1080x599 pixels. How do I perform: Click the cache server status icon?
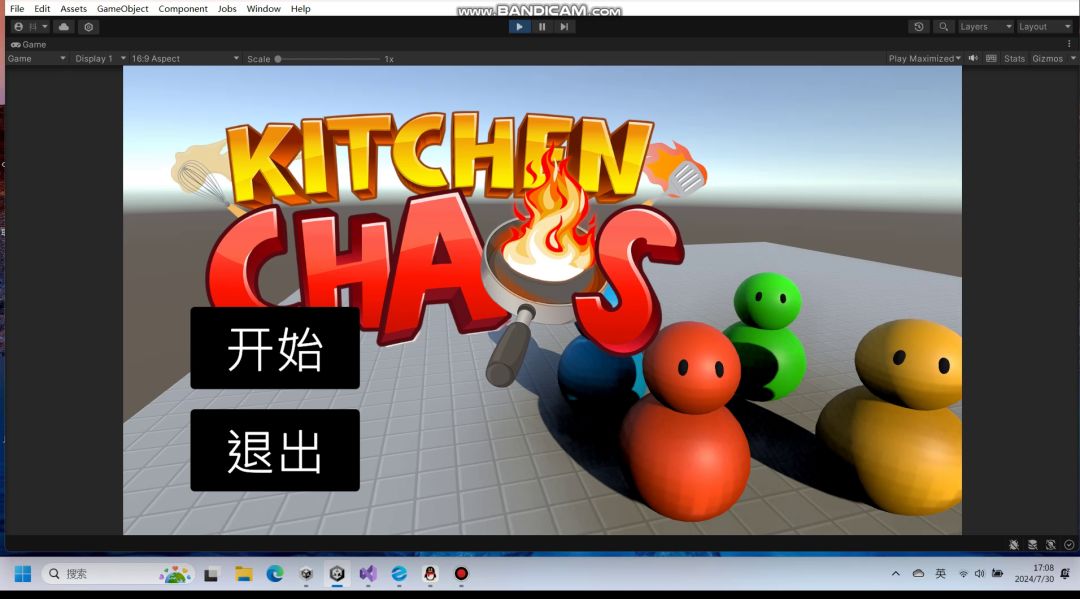click(x=1032, y=545)
